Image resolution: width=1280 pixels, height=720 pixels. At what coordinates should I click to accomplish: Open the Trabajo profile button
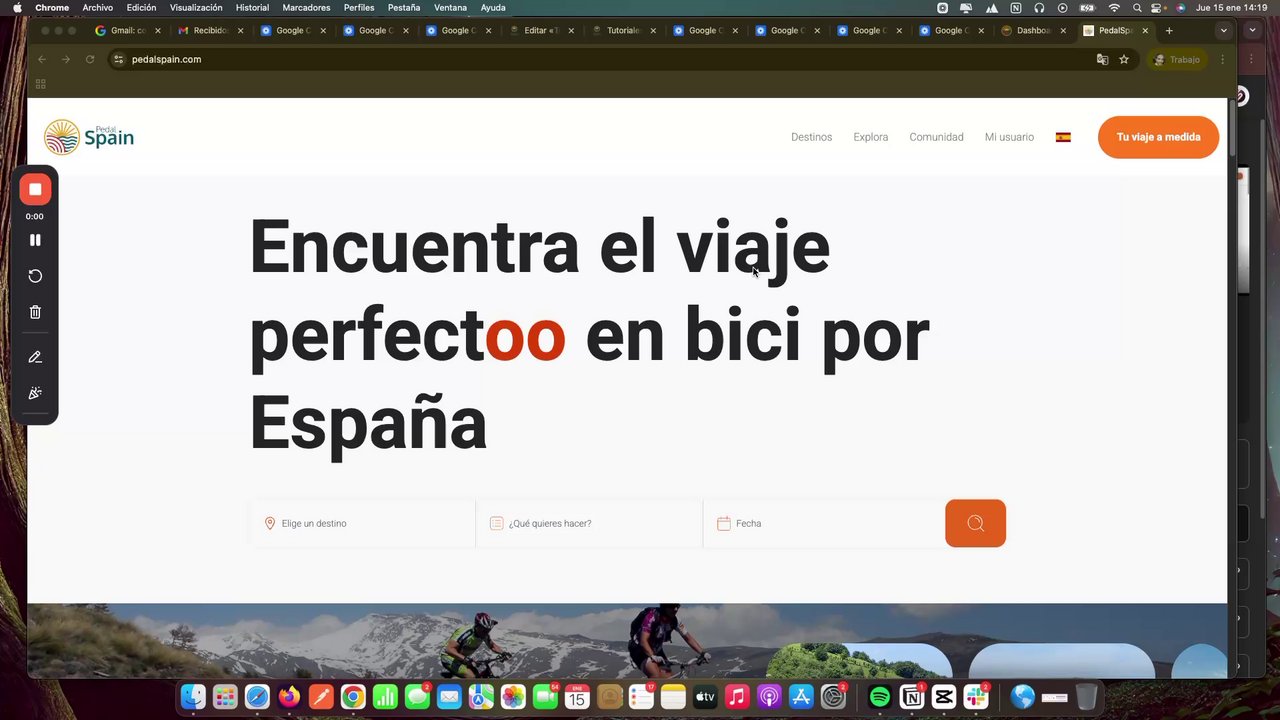click(x=1177, y=59)
